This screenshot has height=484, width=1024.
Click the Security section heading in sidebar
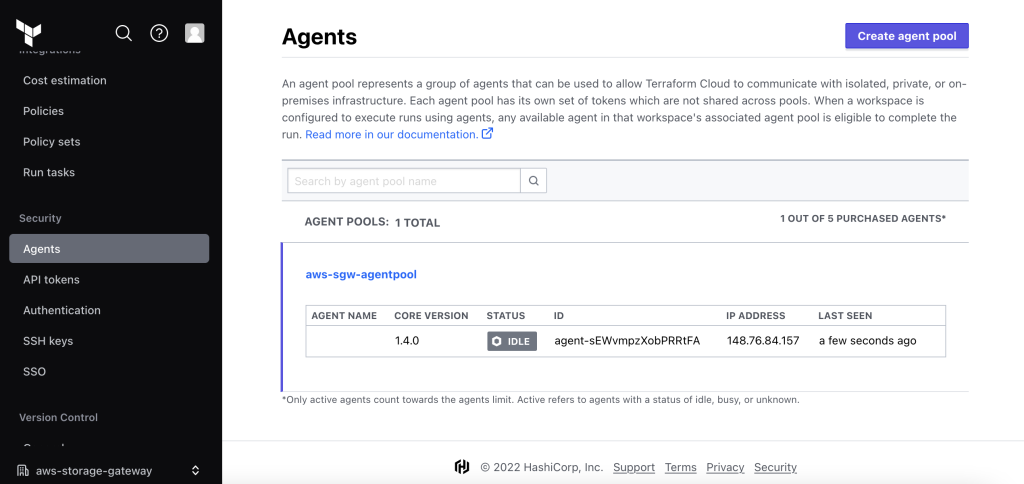pos(40,218)
